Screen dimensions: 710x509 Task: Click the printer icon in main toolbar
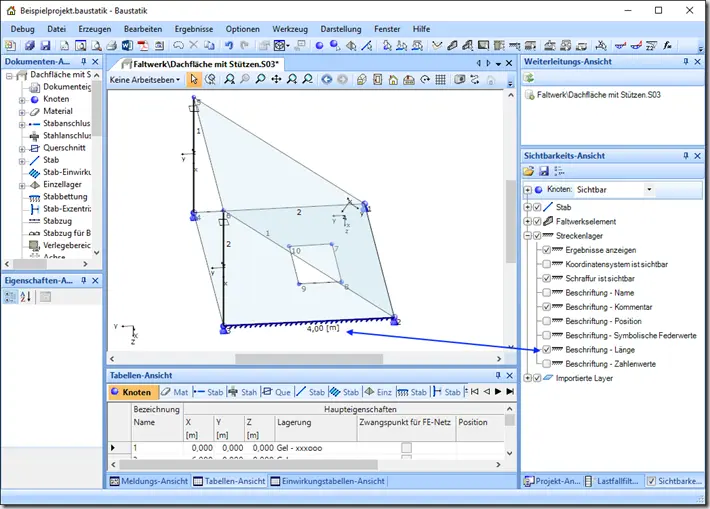pos(111,45)
